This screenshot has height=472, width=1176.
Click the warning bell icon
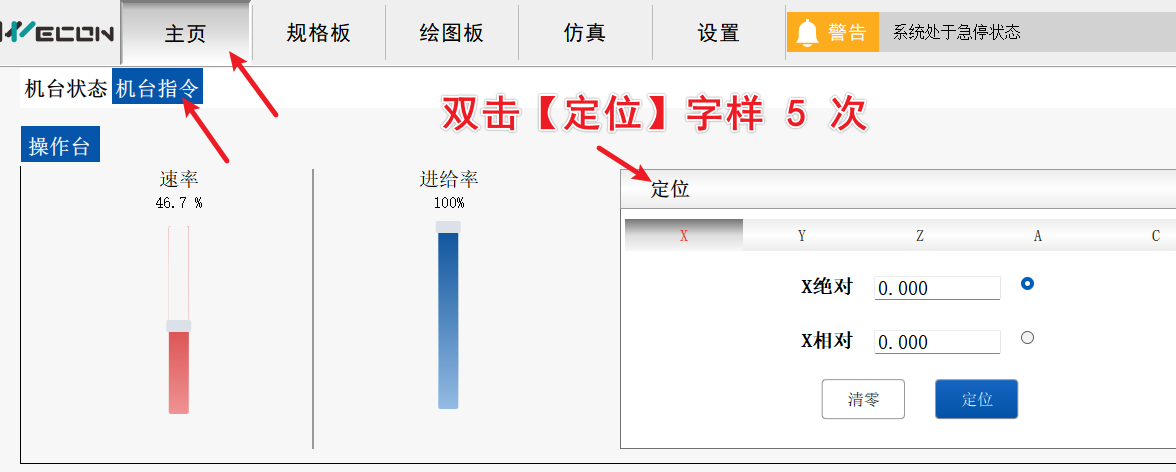point(808,32)
